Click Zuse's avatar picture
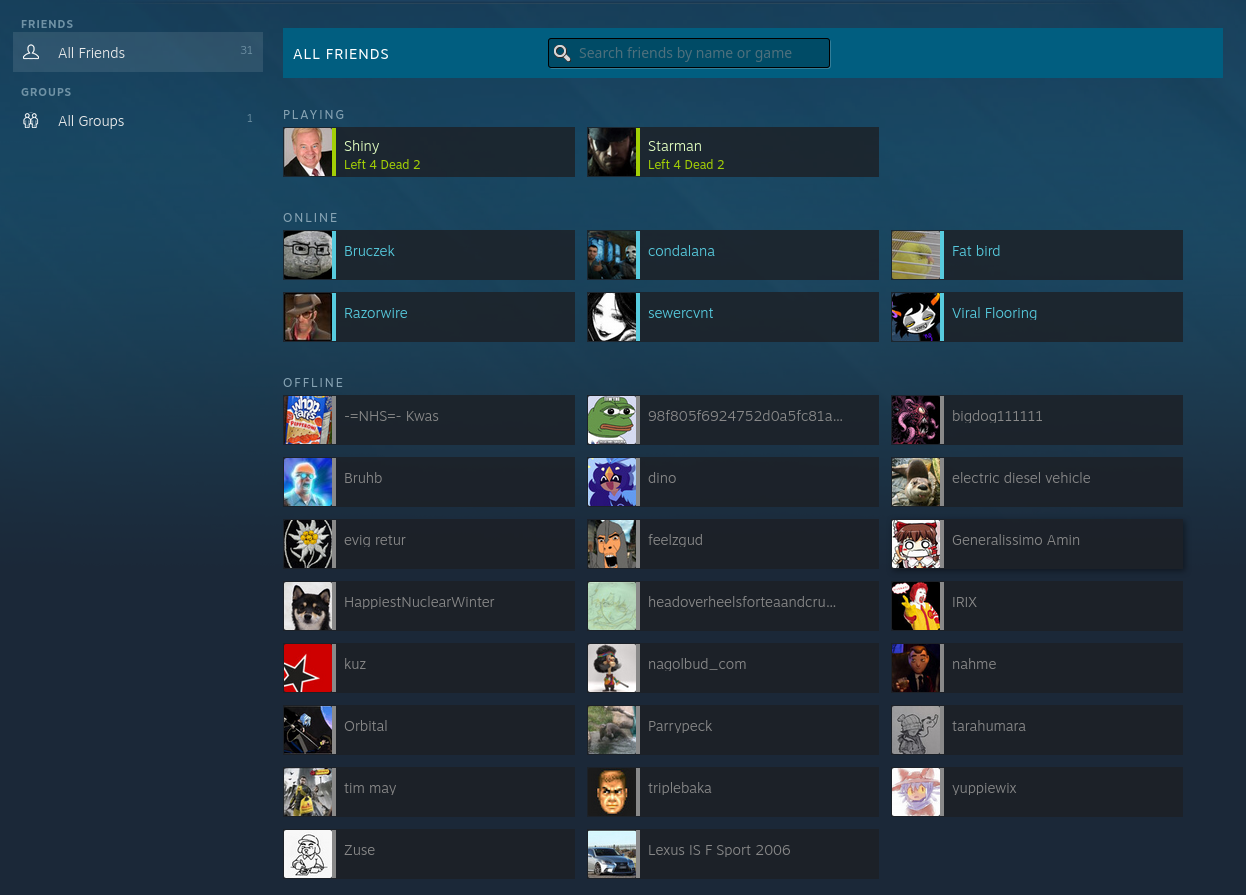Viewport: 1246px width, 895px height. (308, 854)
